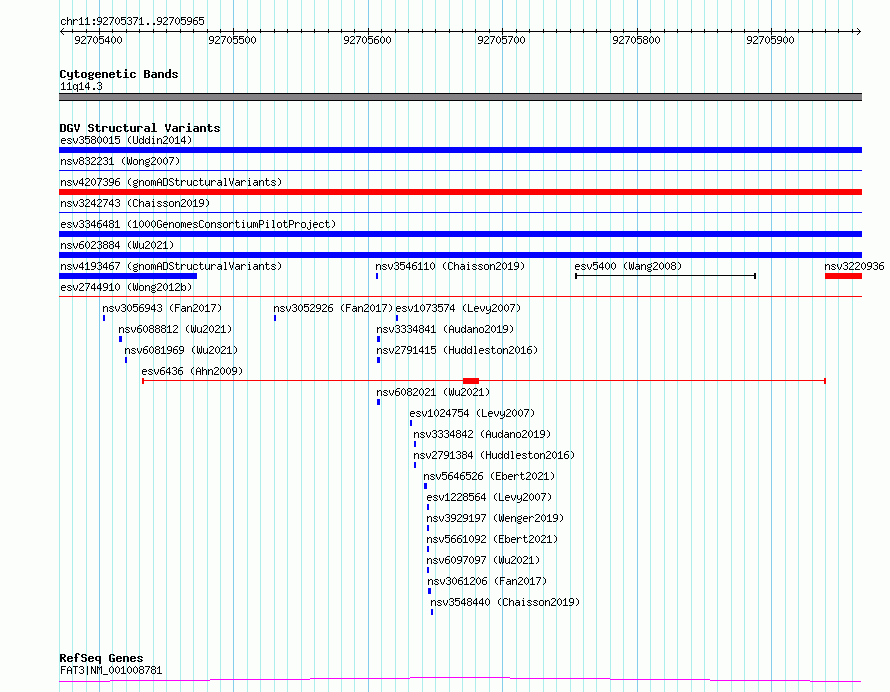
Task: Select the nsv6097097 (Wu2021) label
Action: click(484, 560)
